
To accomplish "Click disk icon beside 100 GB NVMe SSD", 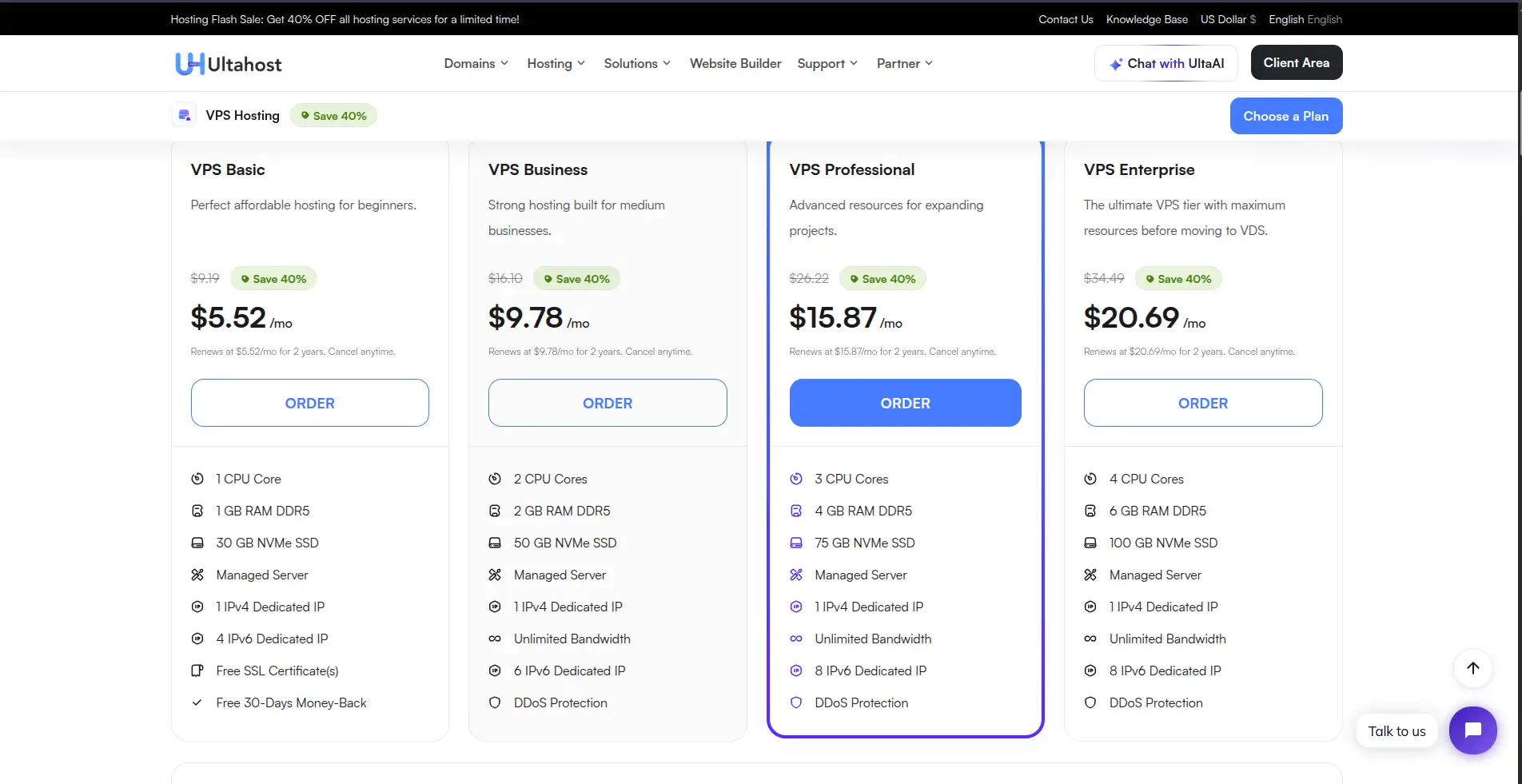I will 1090,543.
